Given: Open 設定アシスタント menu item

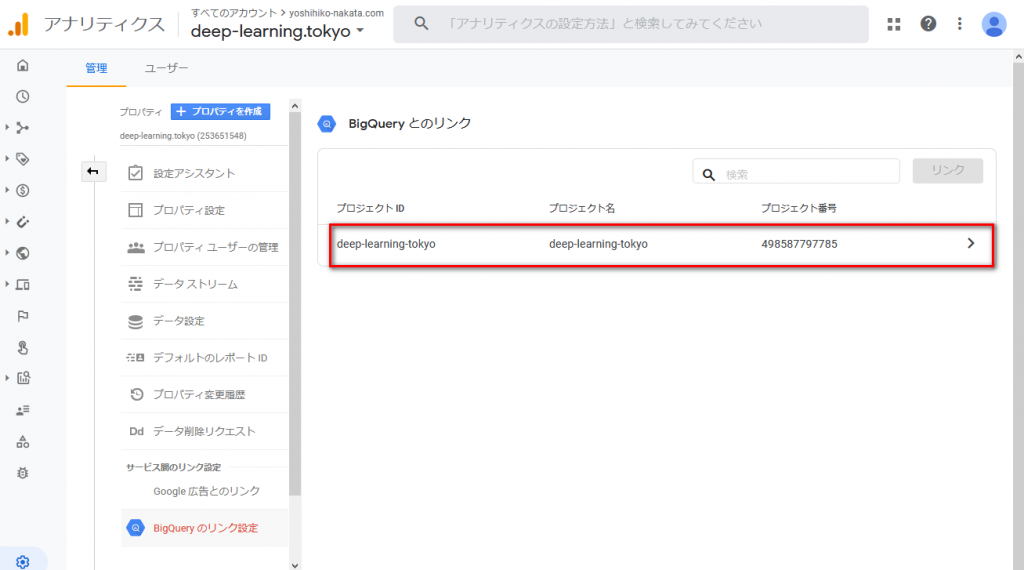Looking at the screenshot, I should coord(204,173).
